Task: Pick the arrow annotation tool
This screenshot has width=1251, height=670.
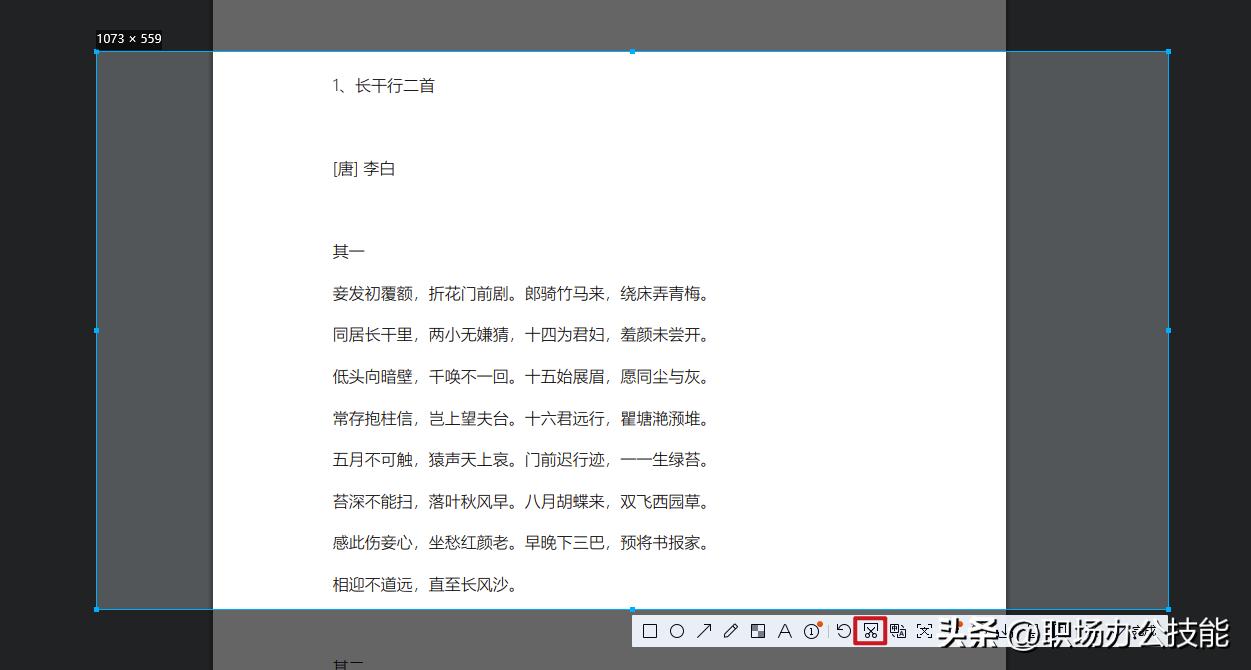Action: tap(704, 631)
